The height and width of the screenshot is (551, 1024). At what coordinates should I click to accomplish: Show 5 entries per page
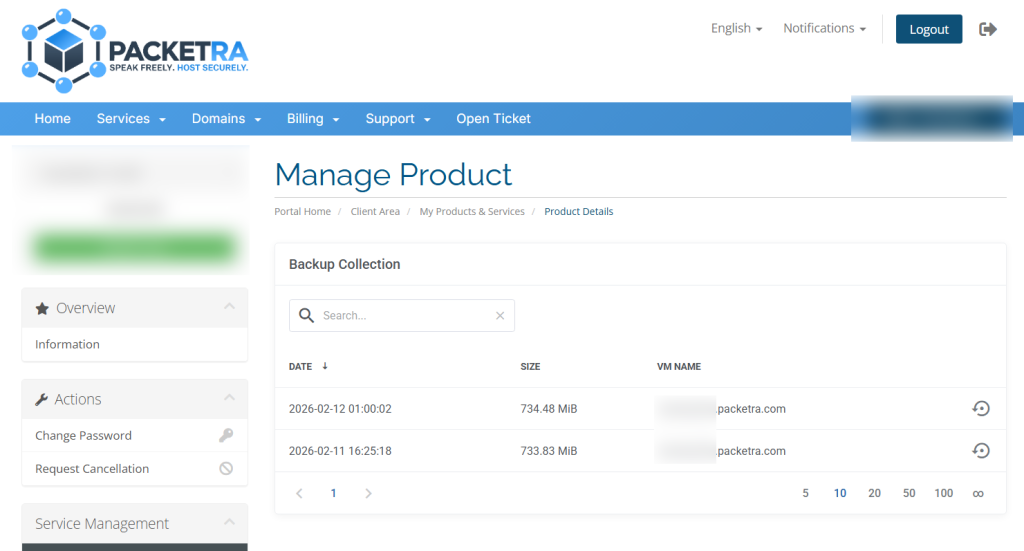pyautogui.click(x=805, y=494)
